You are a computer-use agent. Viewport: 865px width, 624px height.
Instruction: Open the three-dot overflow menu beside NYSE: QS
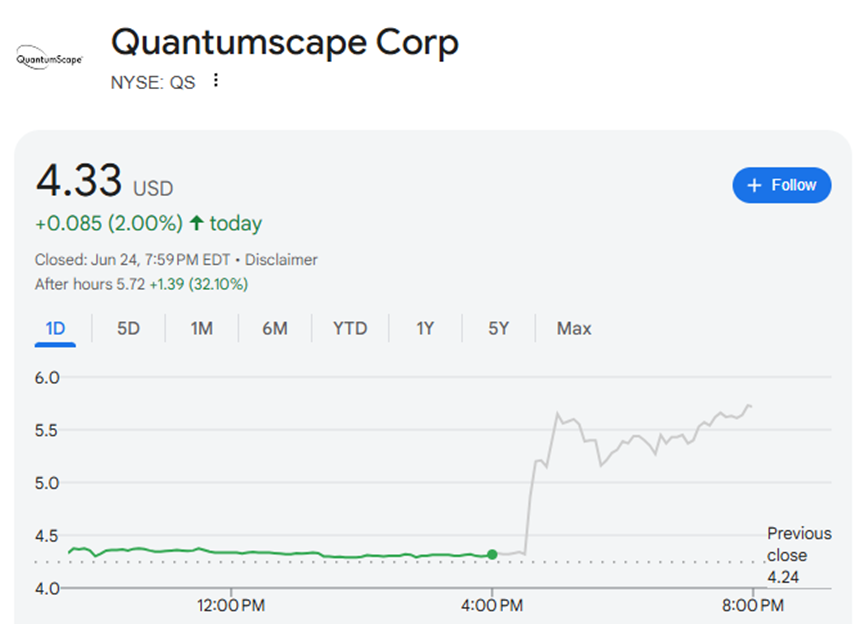216,81
